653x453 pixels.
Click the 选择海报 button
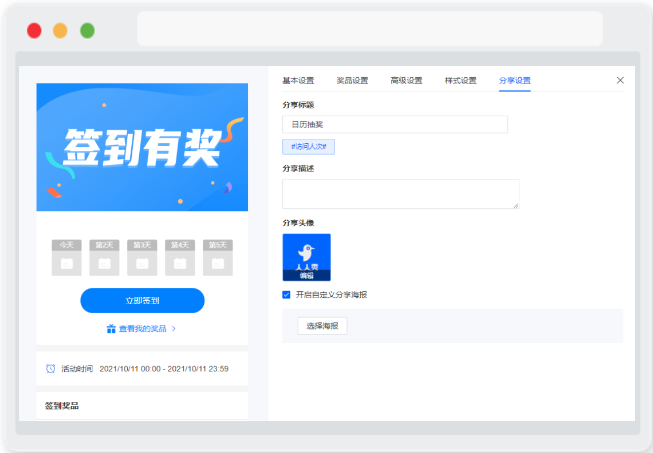[322, 326]
